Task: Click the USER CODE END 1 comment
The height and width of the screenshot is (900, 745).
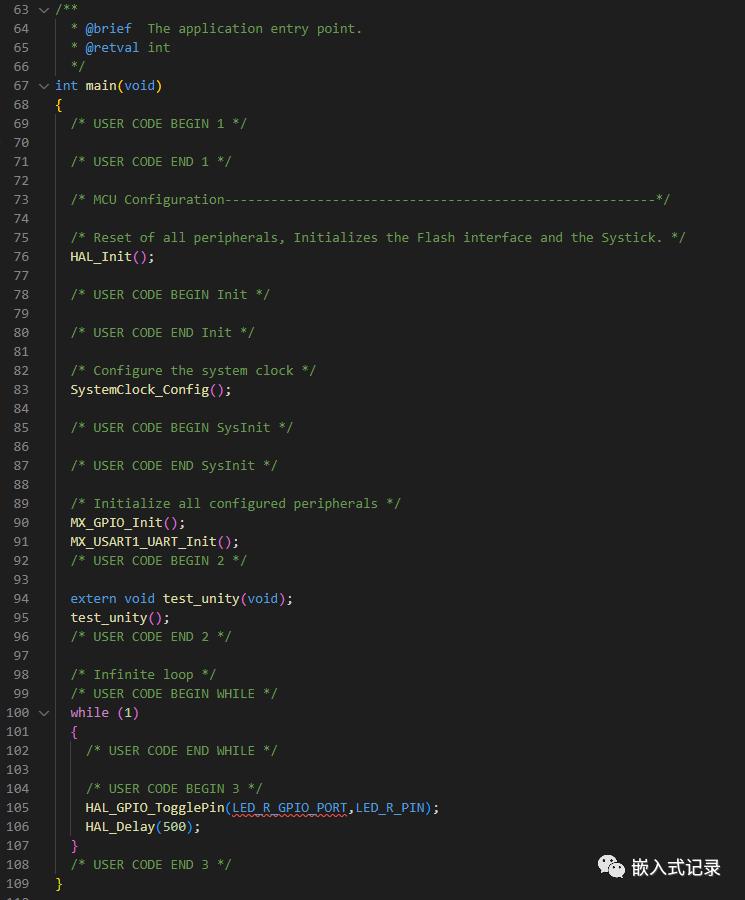Action: 150,162
